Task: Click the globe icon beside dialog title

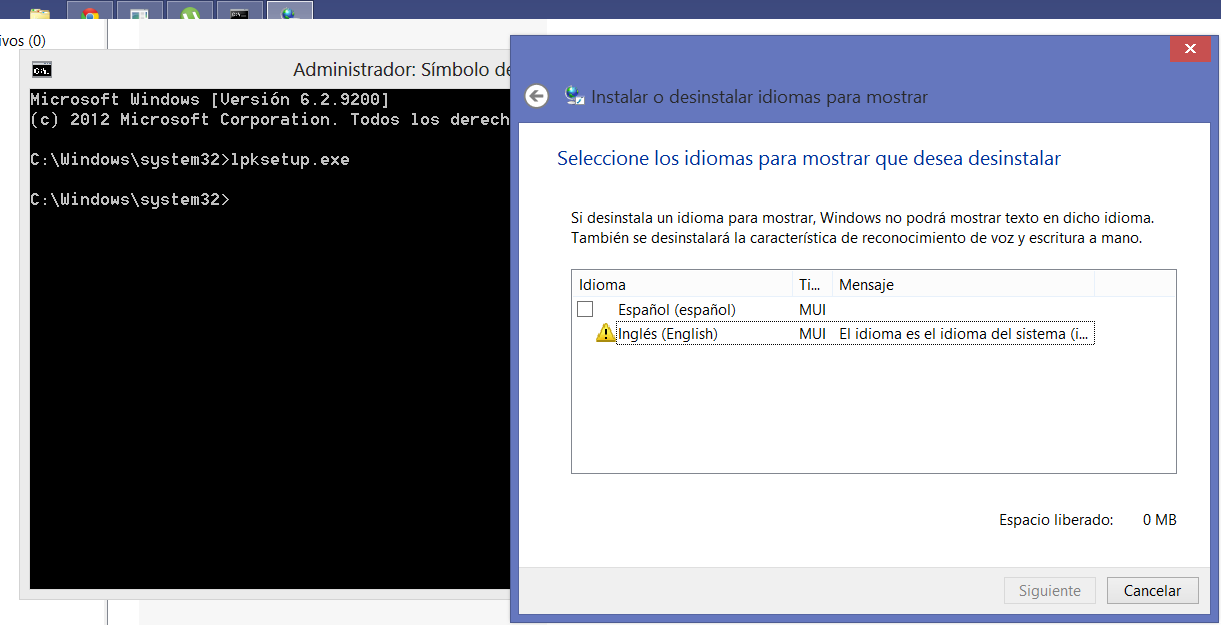Action: pyautogui.click(x=575, y=96)
